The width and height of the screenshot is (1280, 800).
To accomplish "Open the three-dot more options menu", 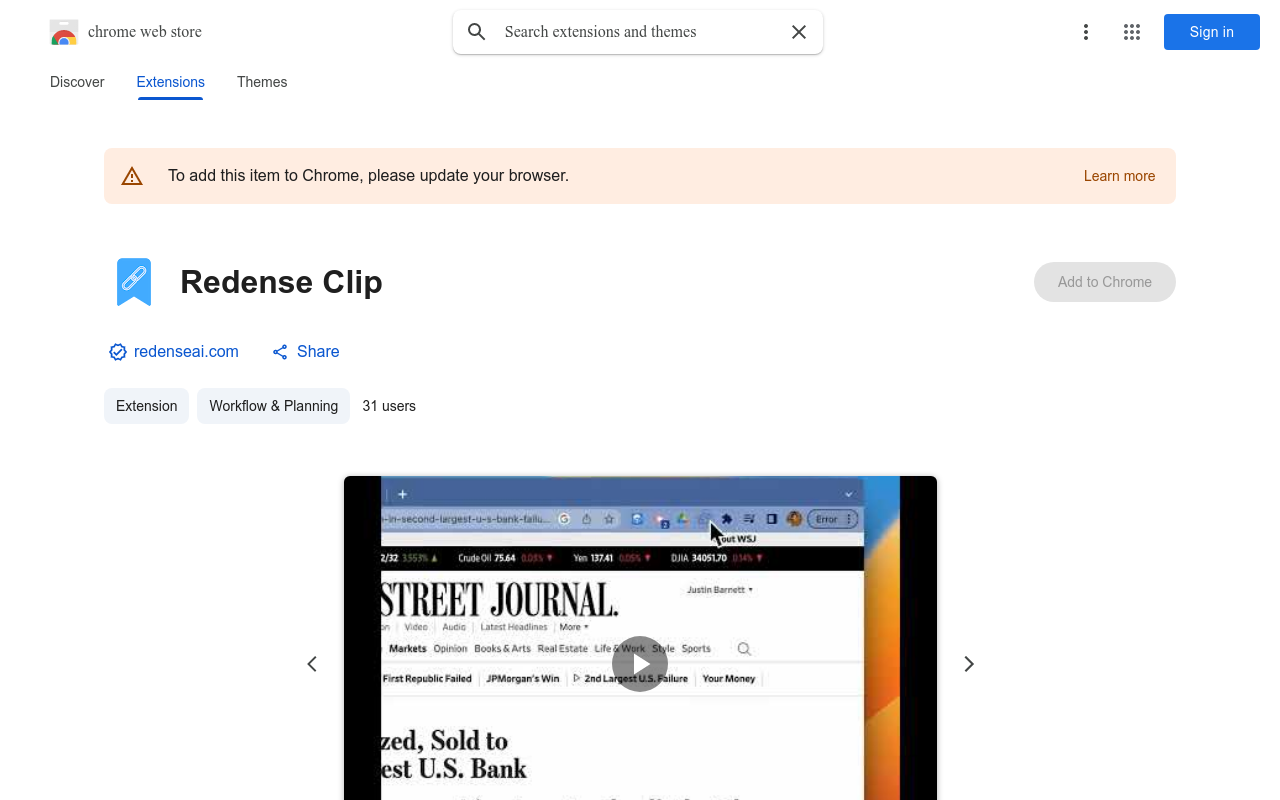I will 1086,32.
